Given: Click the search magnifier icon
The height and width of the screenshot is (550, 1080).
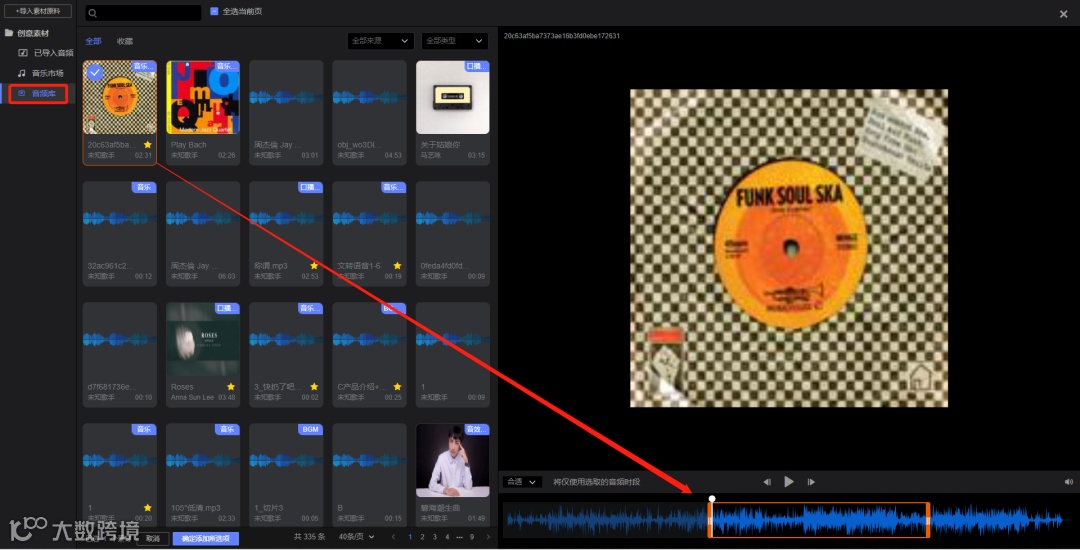Looking at the screenshot, I should (93, 13).
